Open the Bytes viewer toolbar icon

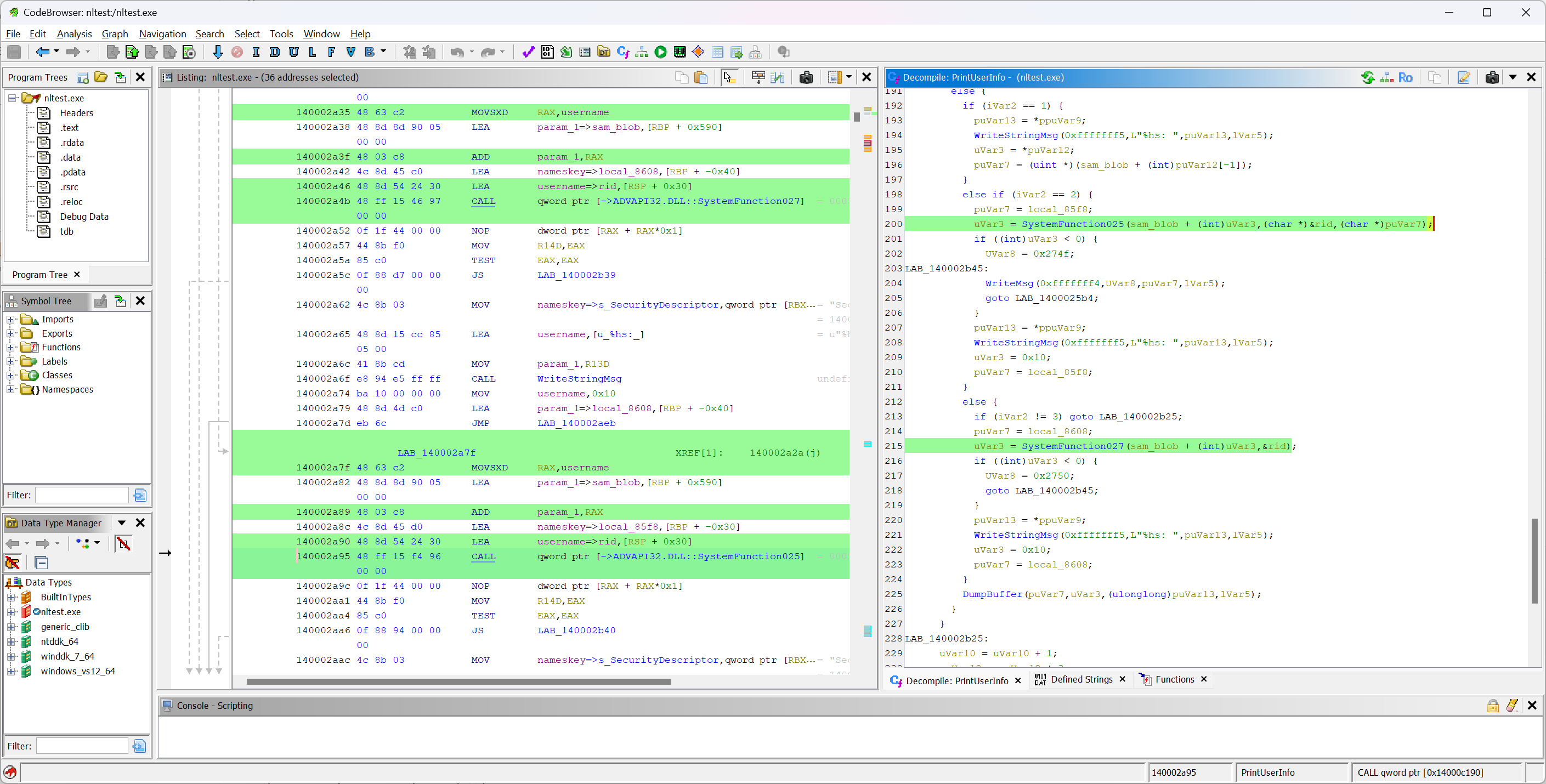(547, 52)
